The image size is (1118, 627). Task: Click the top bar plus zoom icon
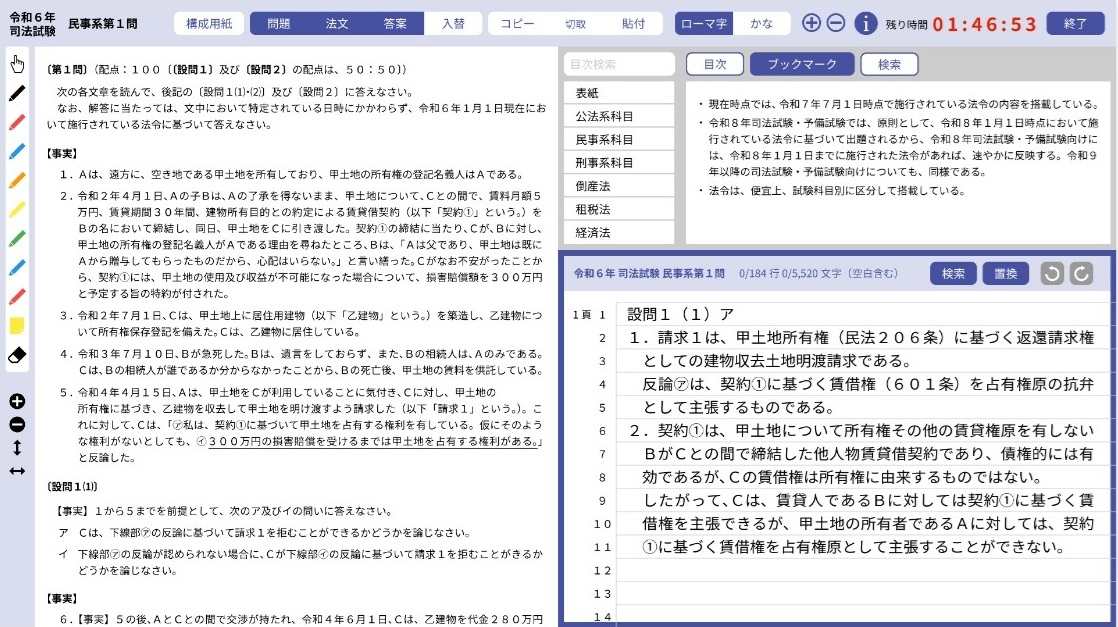tap(811, 23)
